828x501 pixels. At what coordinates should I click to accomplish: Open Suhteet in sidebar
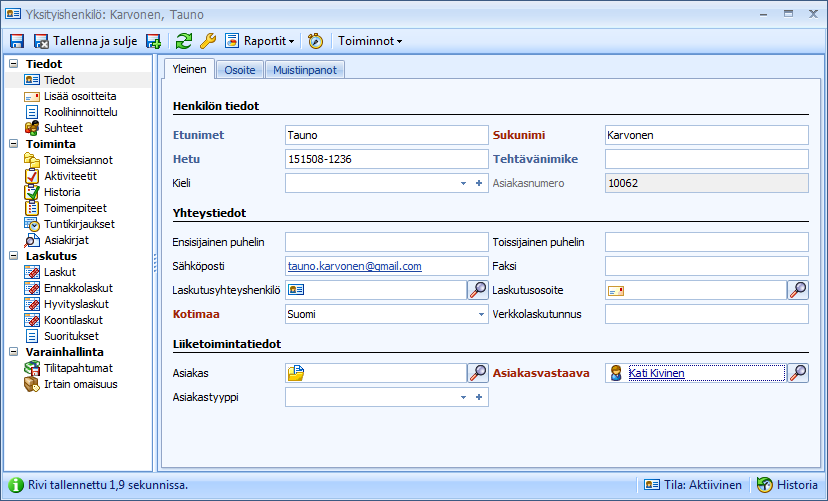pyautogui.click(x=53, y=128)
